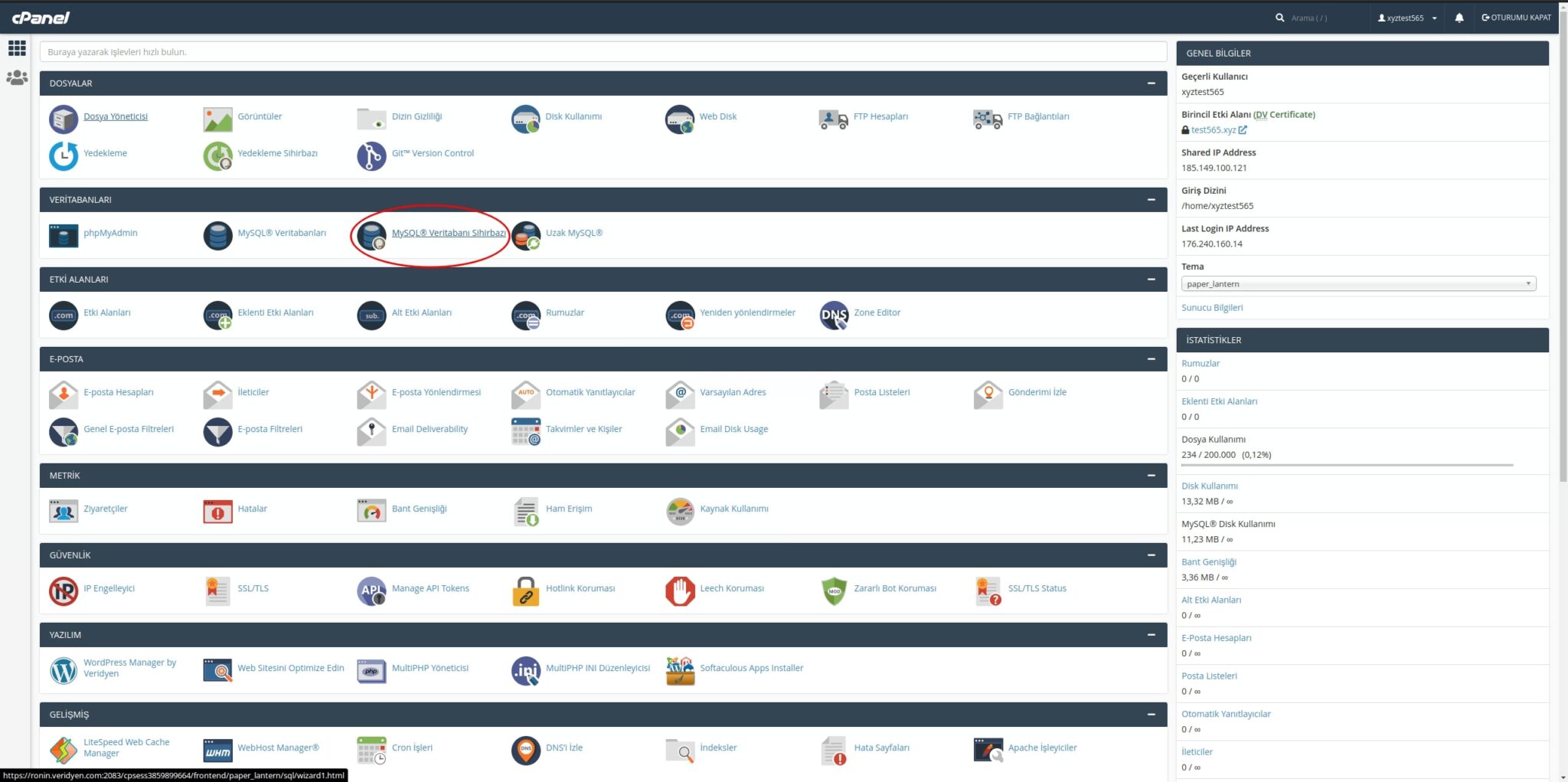The height and width of the screenshot is (782, 1568).
Task: Open the Sunucu Bilgileri link
Action: 1212,308
